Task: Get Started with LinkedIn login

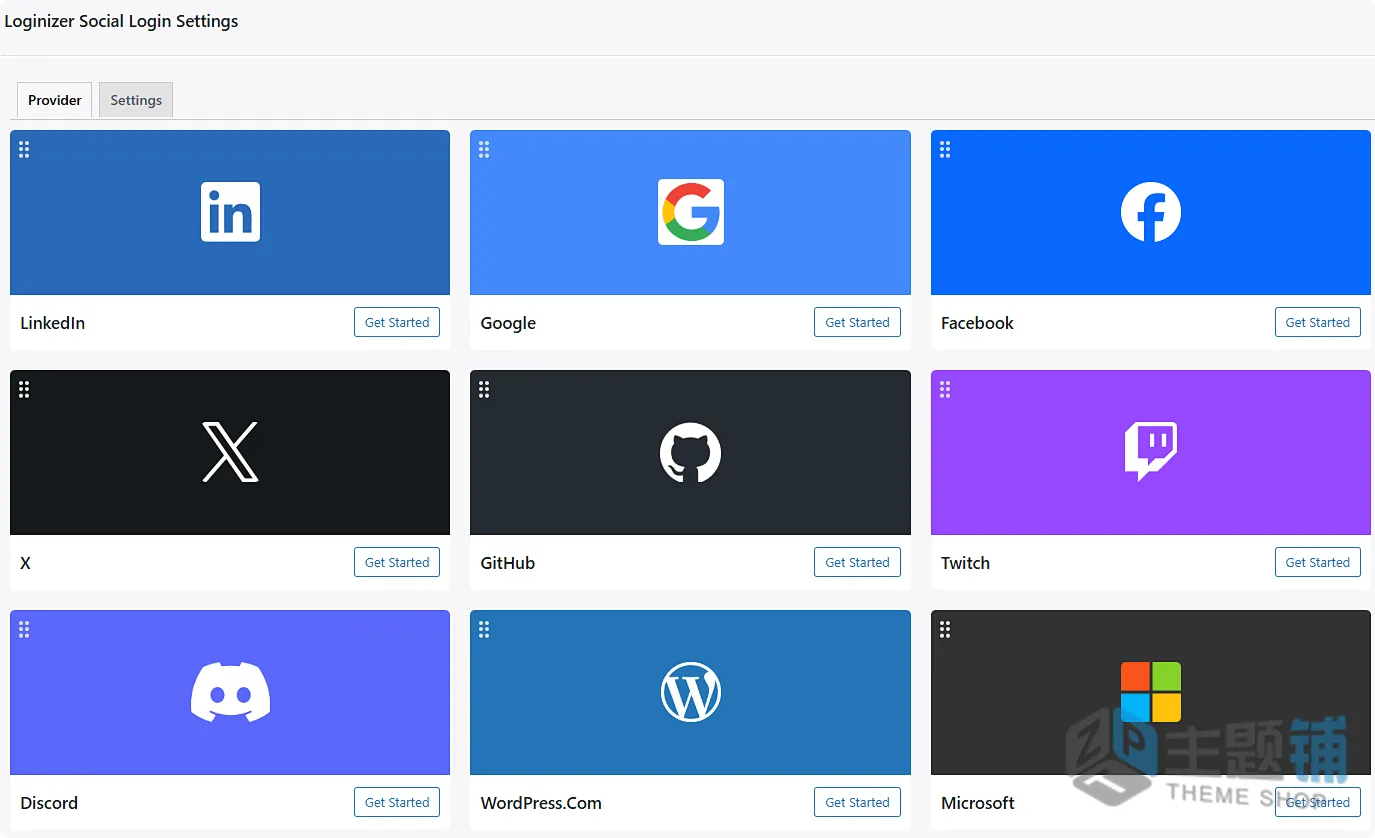Action: pyautogui.click(x=397, y=322)
